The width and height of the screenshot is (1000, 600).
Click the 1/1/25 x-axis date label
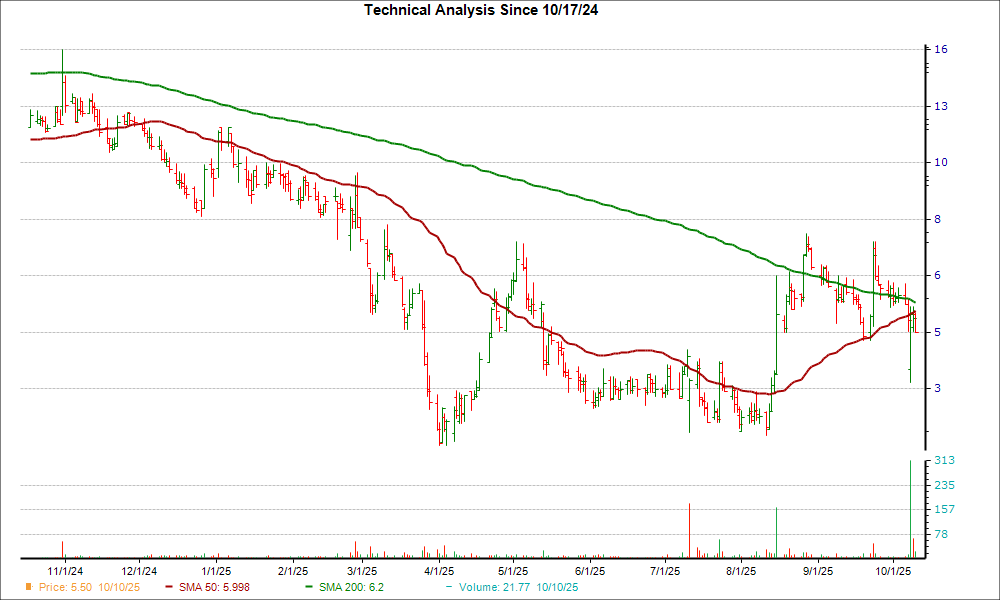coord(215,571)
